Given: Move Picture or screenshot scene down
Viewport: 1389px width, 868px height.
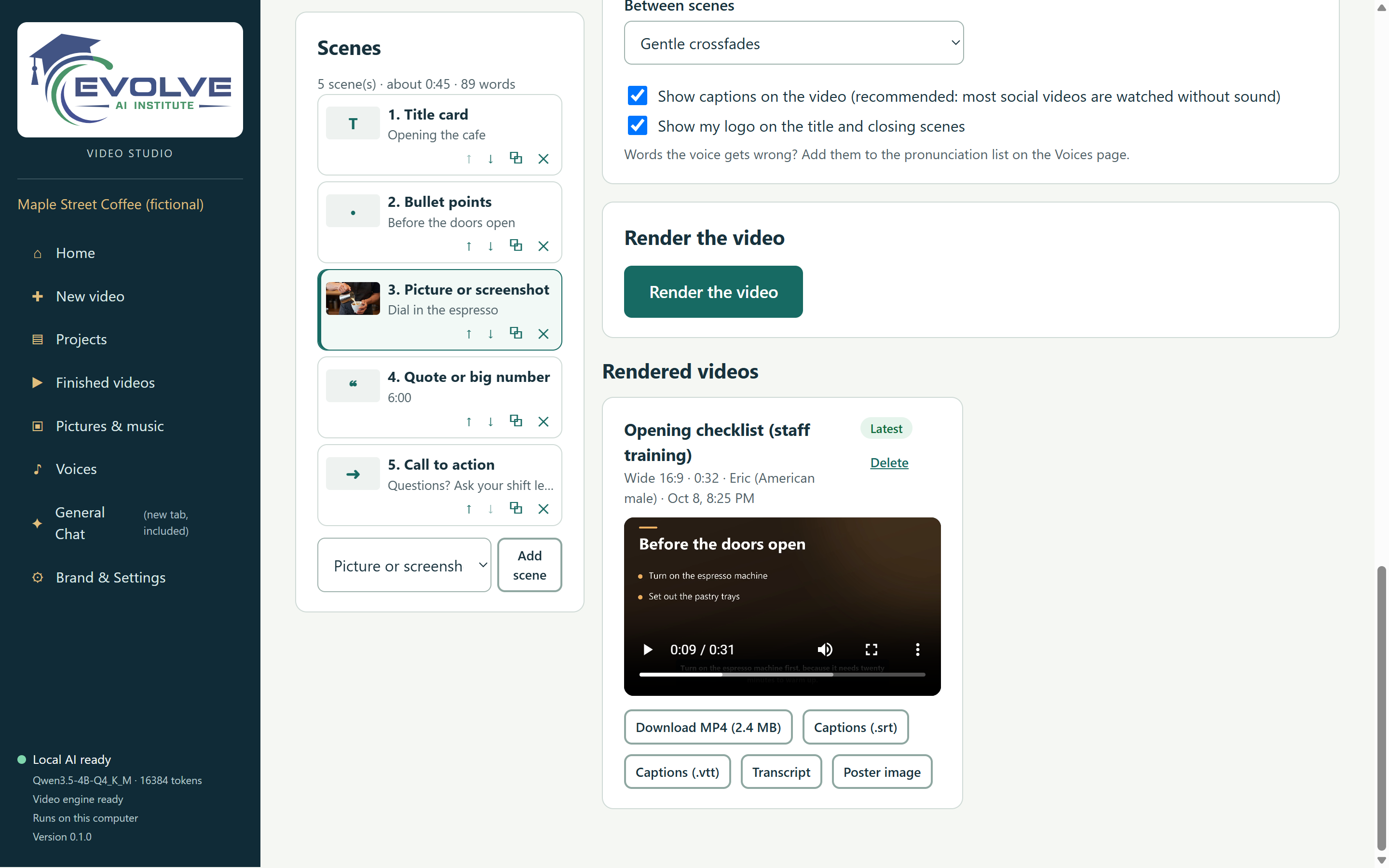Looking at the screenshot, I should tap(491, 334).
